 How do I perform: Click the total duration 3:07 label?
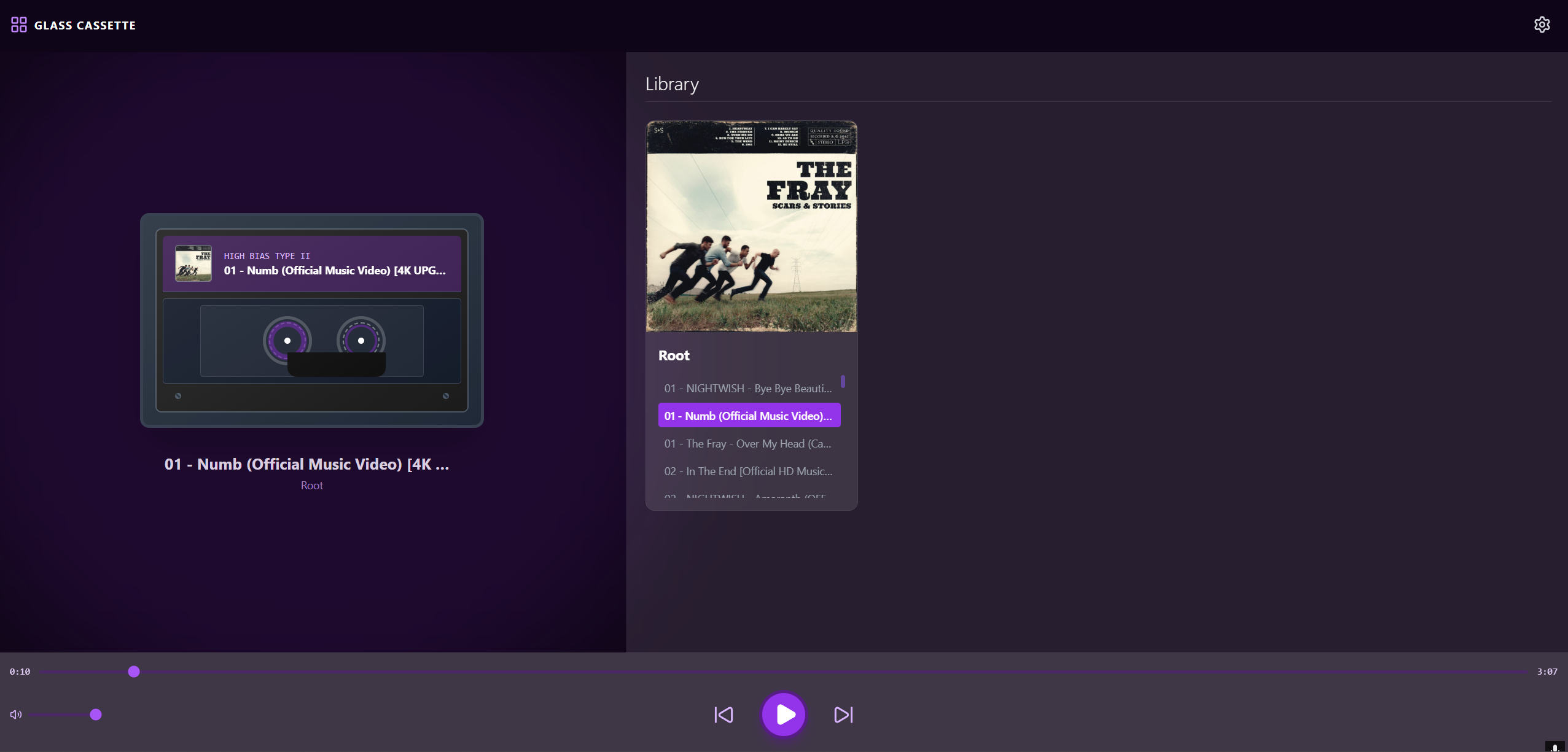pos(1547,672)
